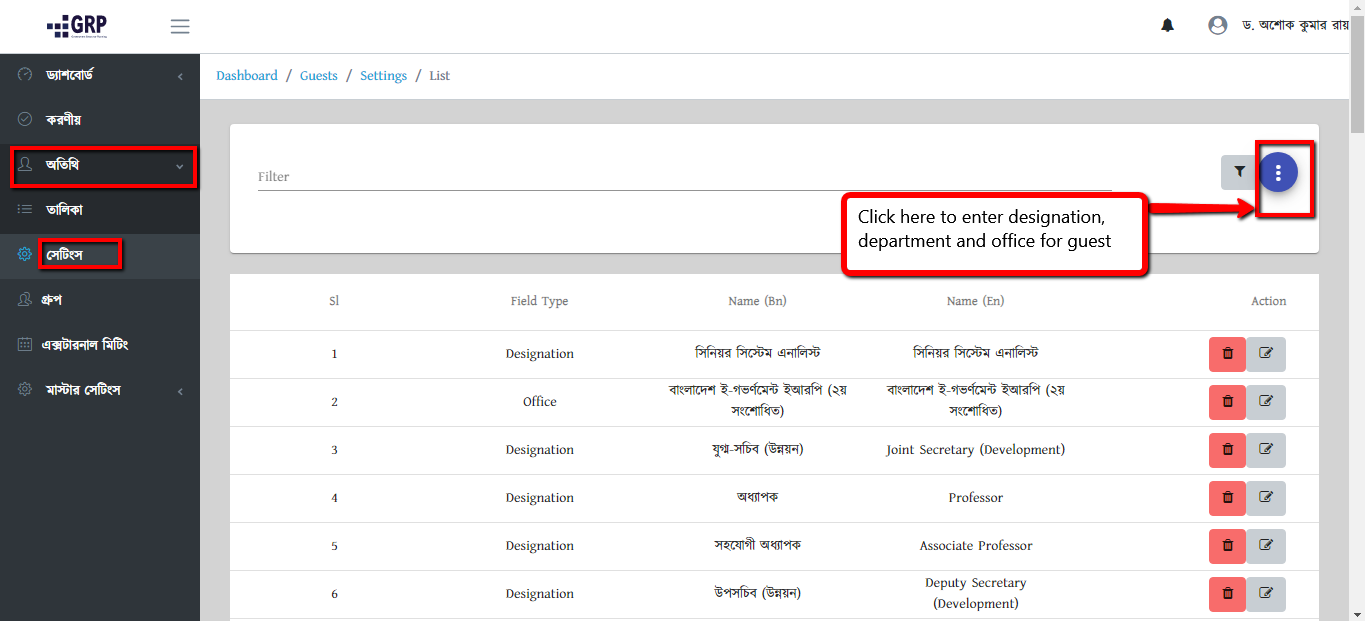Click the filter funnel button
Image resolution: width=1365 pixels, height=621 pixels.
(x=1239, y=172)
